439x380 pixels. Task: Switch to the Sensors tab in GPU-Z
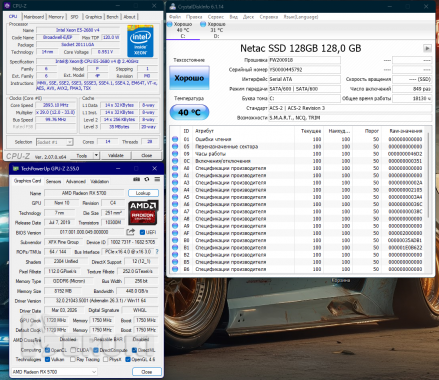pyautogui.click(x=53, y=181)
